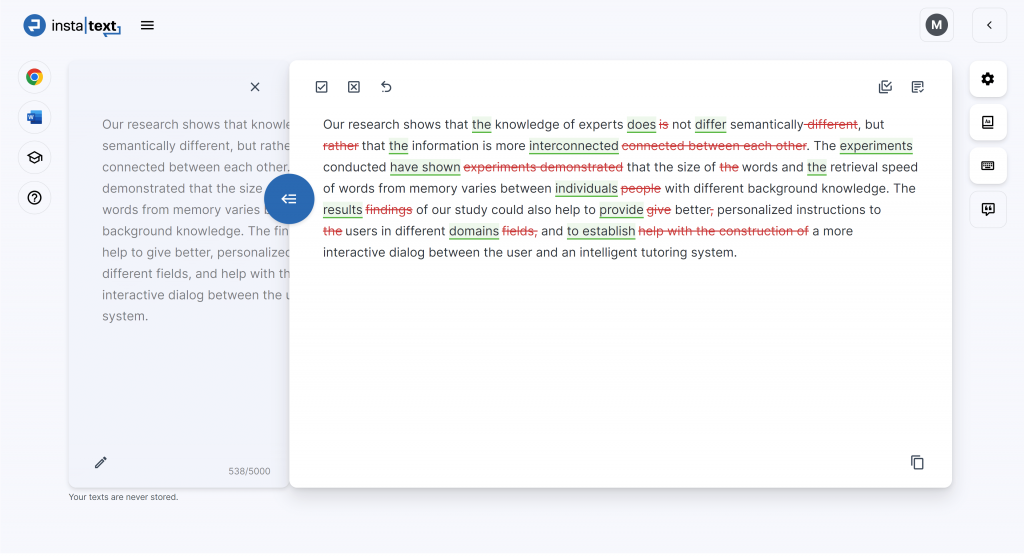Click the suggestion 'have shown'
The width and height of the screenshot is (1024, 557).
coord(425,167)
